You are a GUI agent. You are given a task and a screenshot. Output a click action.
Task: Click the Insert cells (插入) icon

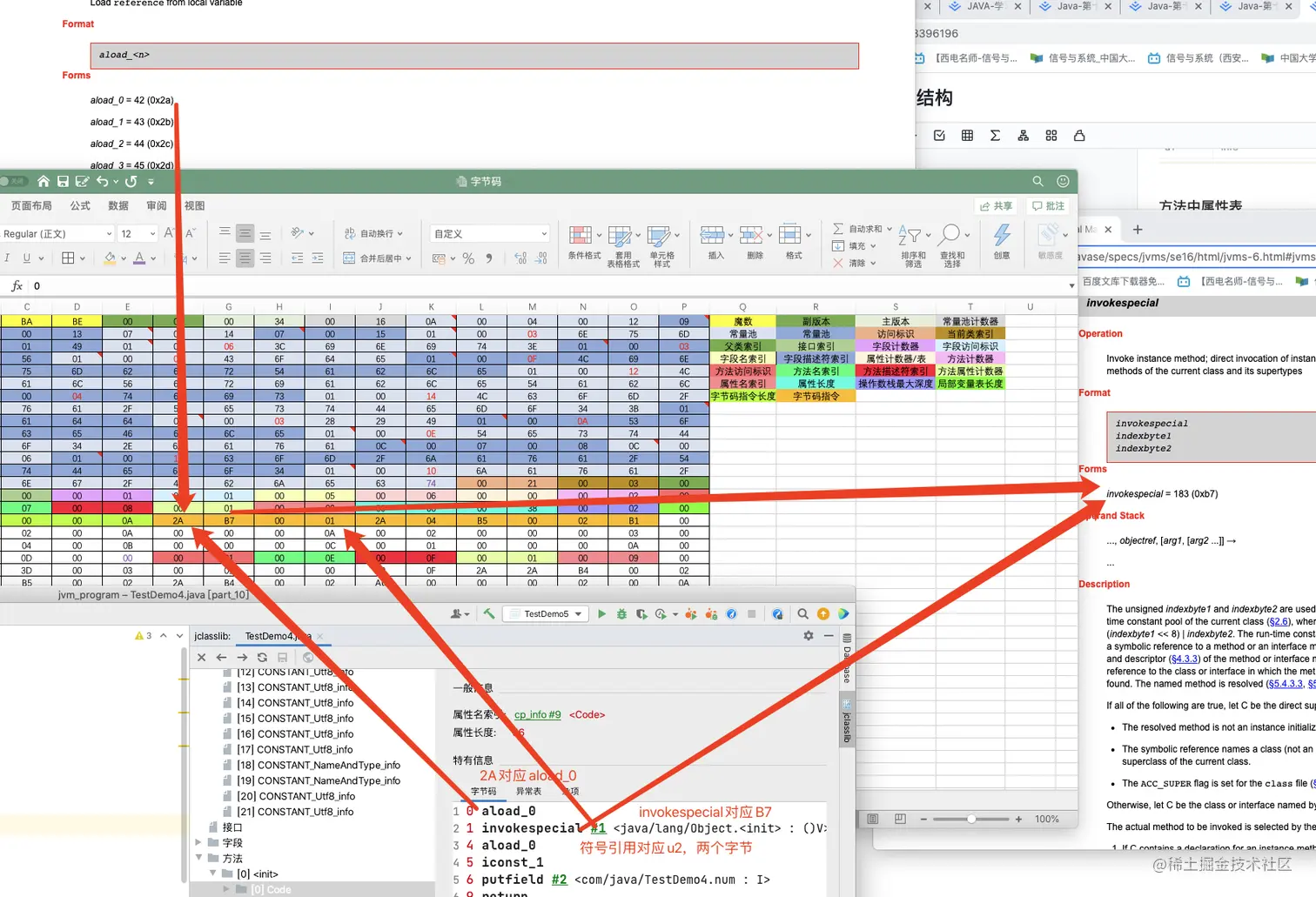pos(712,235)
